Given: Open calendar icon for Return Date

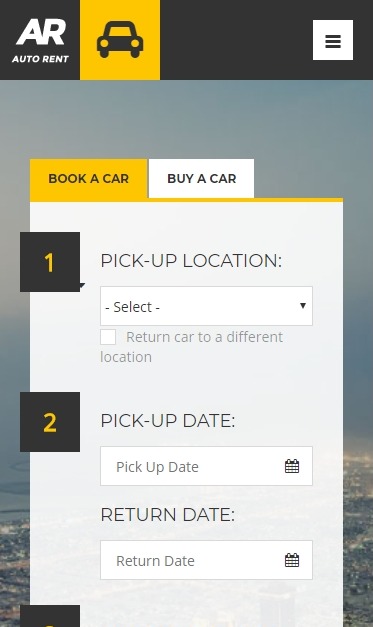Looking at the screenshot, I should 292,560.
